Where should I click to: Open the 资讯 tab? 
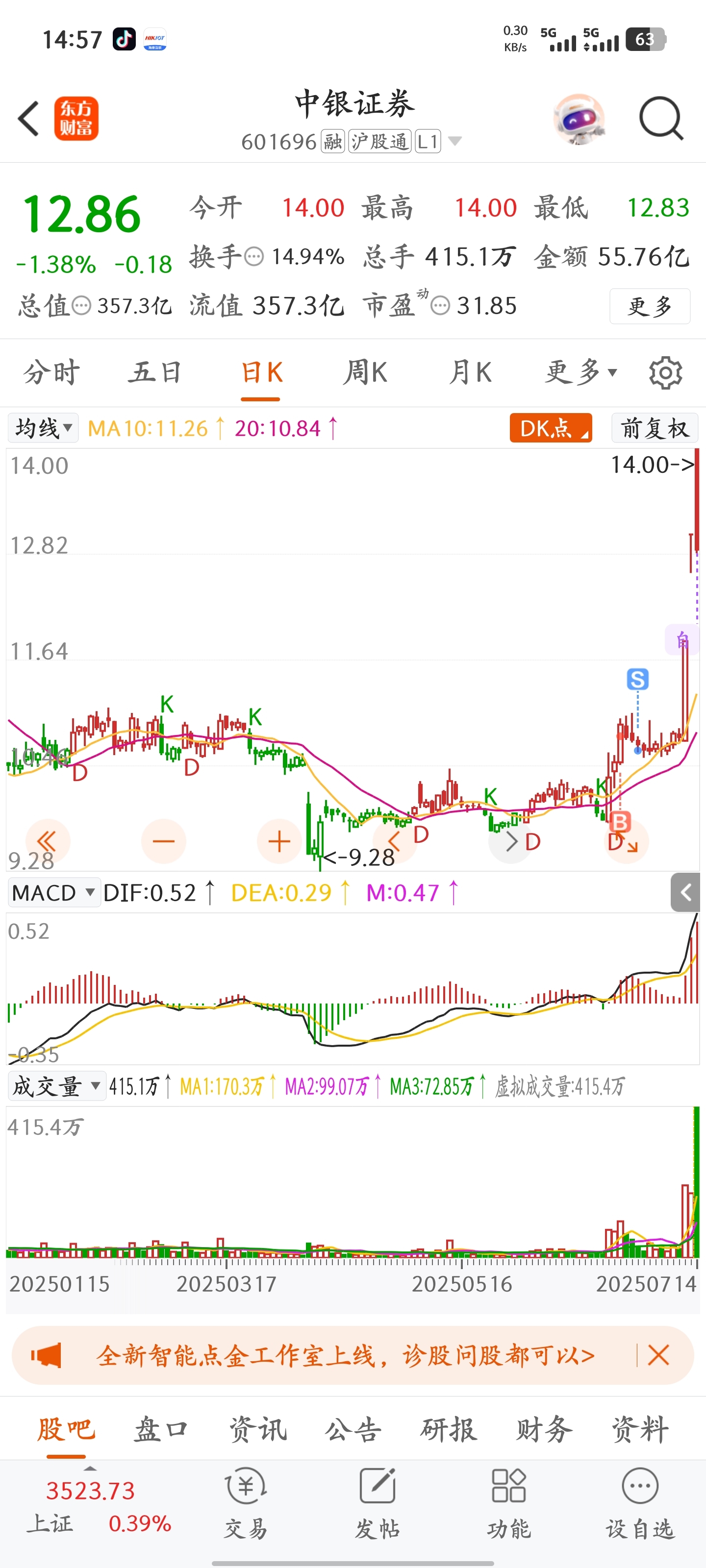click(258, 1429)
